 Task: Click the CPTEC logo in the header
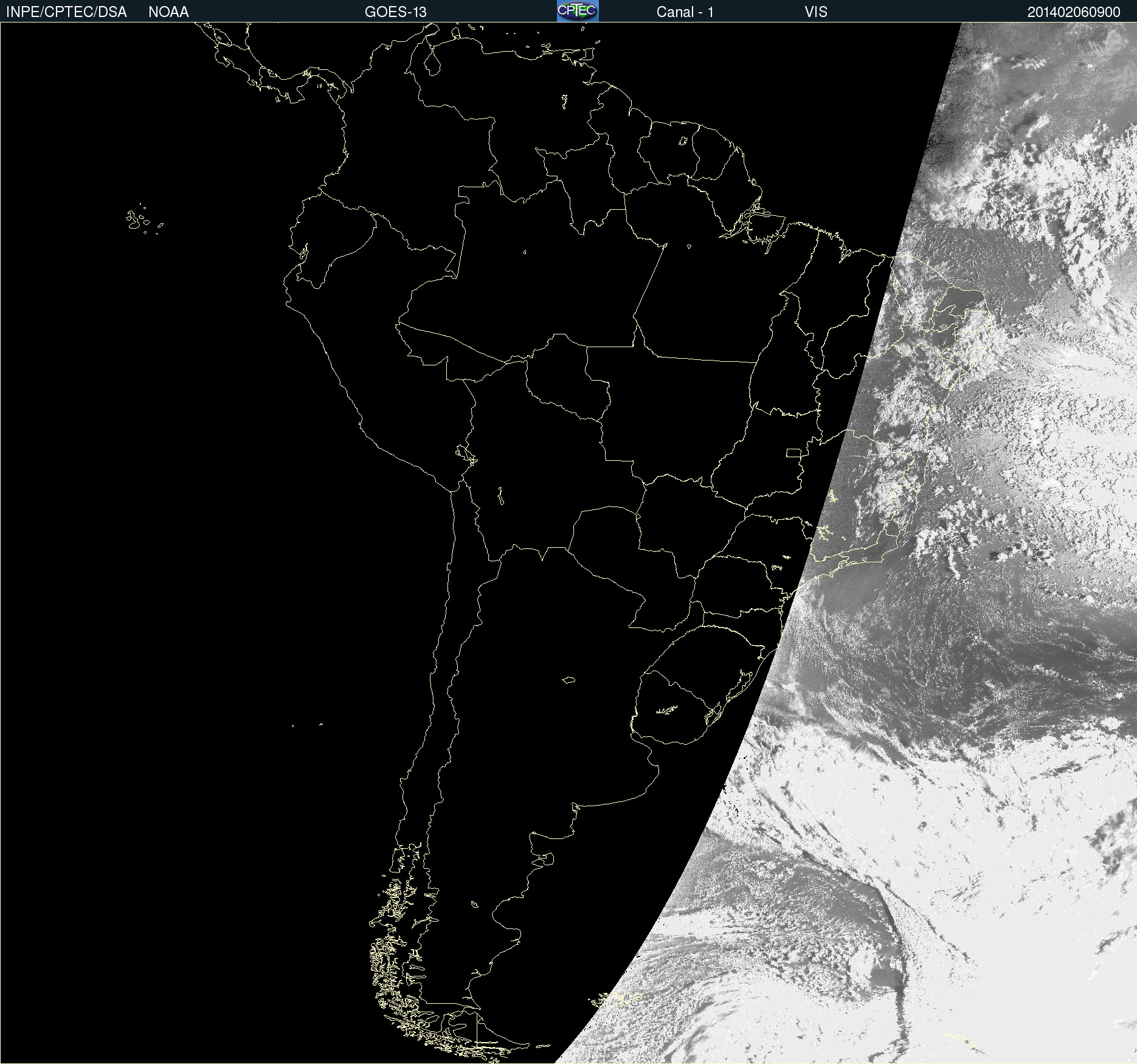[578, 11]
